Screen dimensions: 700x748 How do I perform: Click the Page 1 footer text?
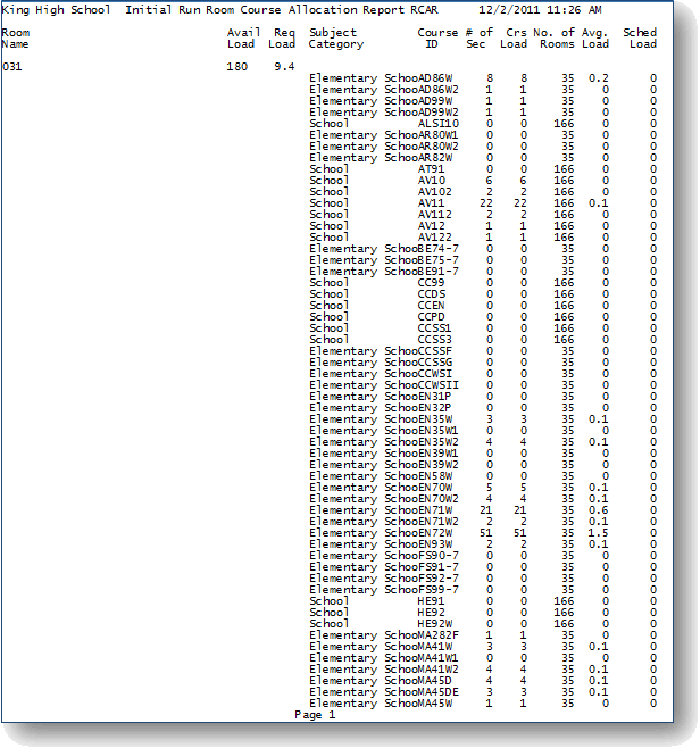coord(315,715)
